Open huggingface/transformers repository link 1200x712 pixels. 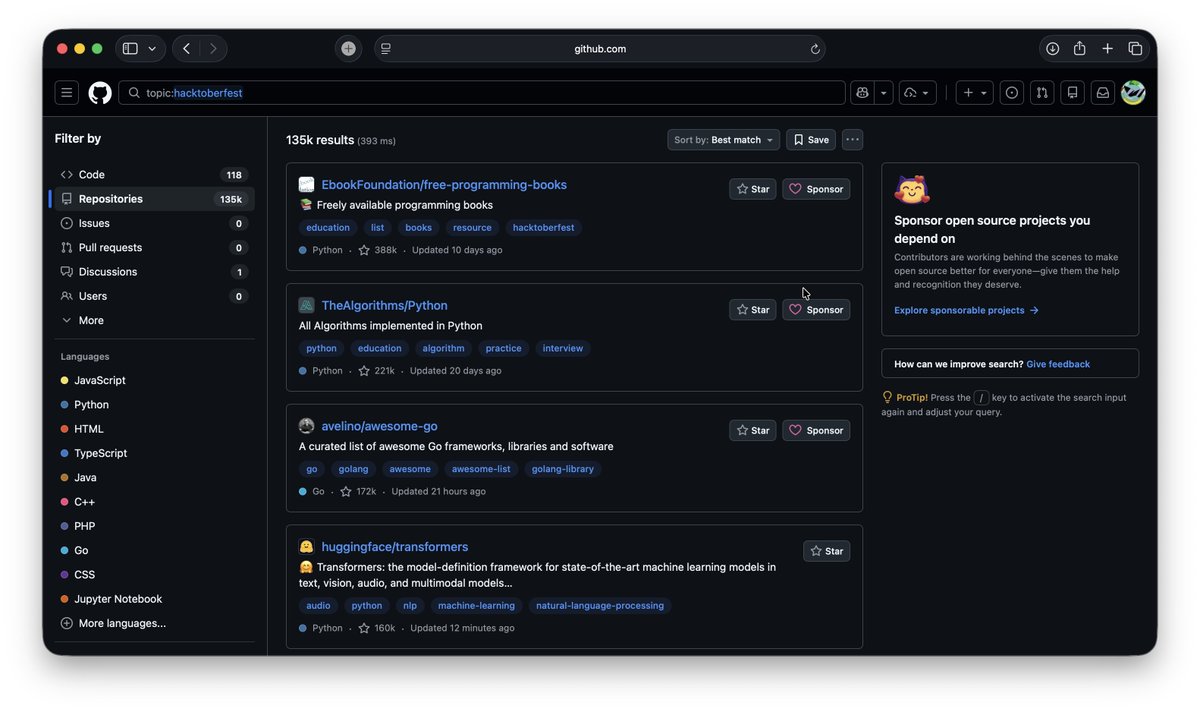[x=395, y=547]
